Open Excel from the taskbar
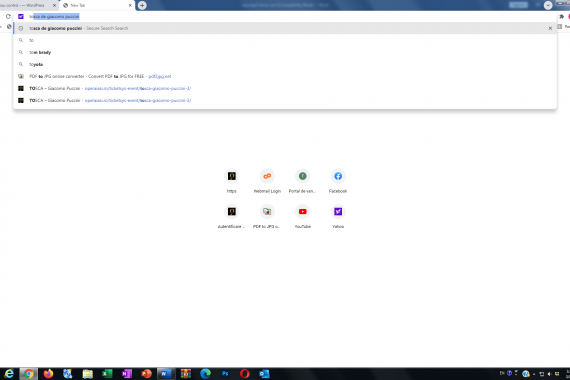 pos(107,373)
